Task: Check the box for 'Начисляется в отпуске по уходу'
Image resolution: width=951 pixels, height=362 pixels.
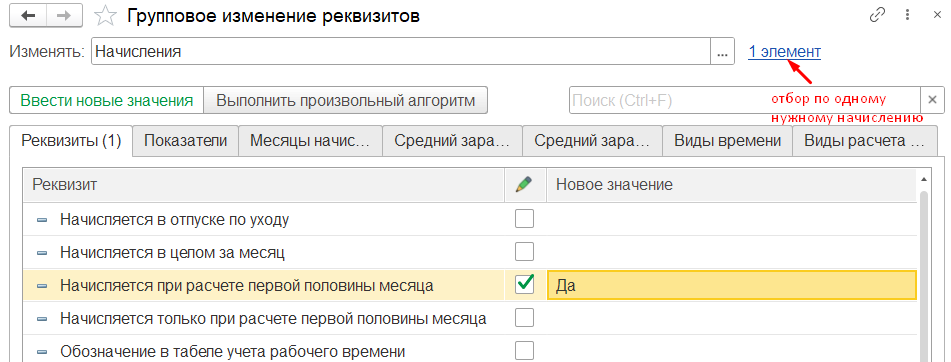Action: click(524, 219)
